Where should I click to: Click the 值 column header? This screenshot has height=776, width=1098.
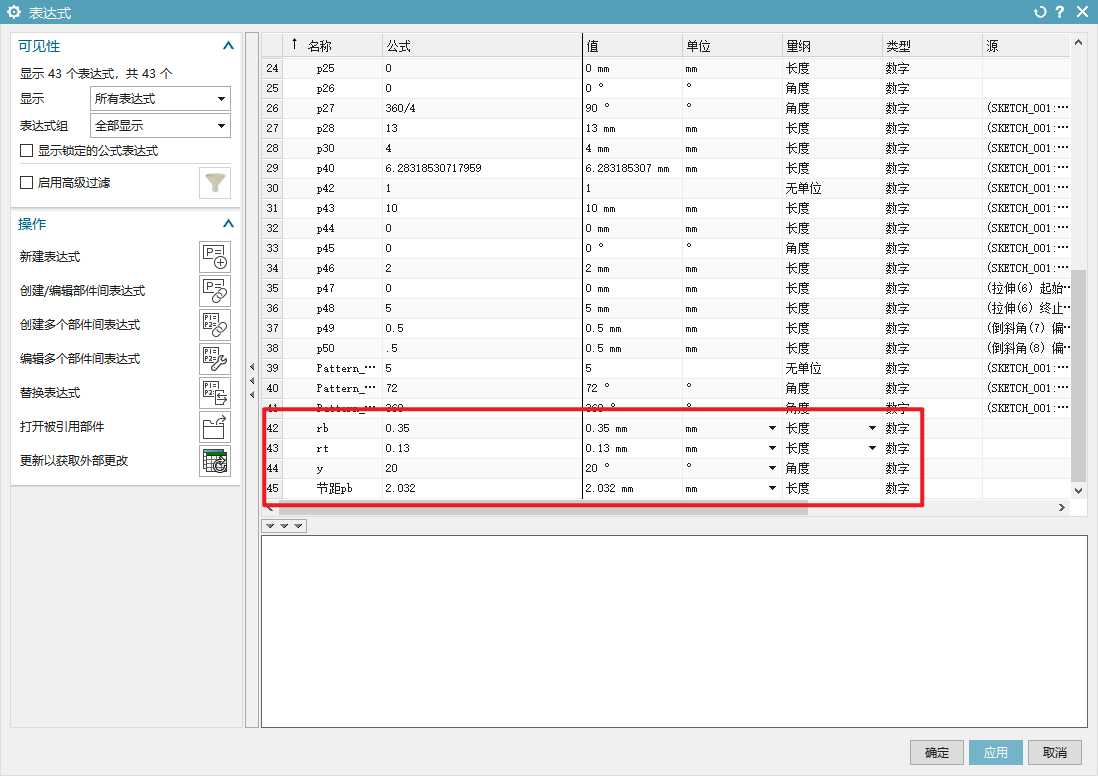(x=632, y=46)
